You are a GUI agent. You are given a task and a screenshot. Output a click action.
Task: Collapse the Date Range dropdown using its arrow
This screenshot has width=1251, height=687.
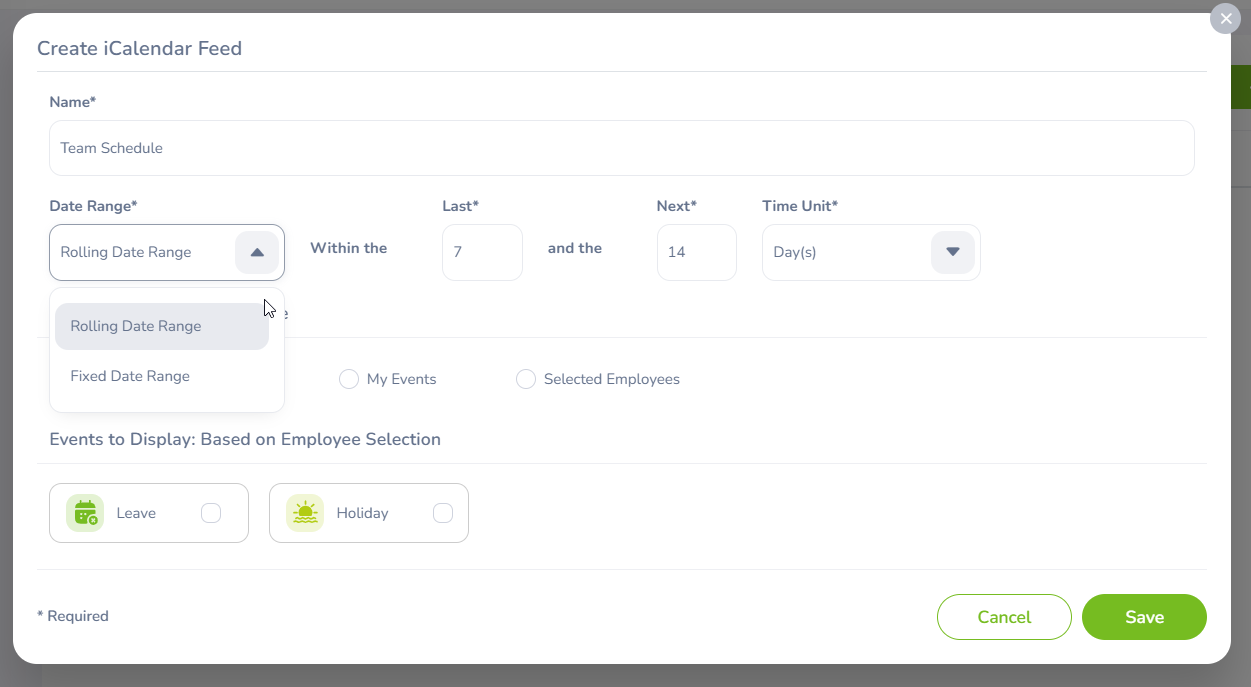(x=257, y=252)
